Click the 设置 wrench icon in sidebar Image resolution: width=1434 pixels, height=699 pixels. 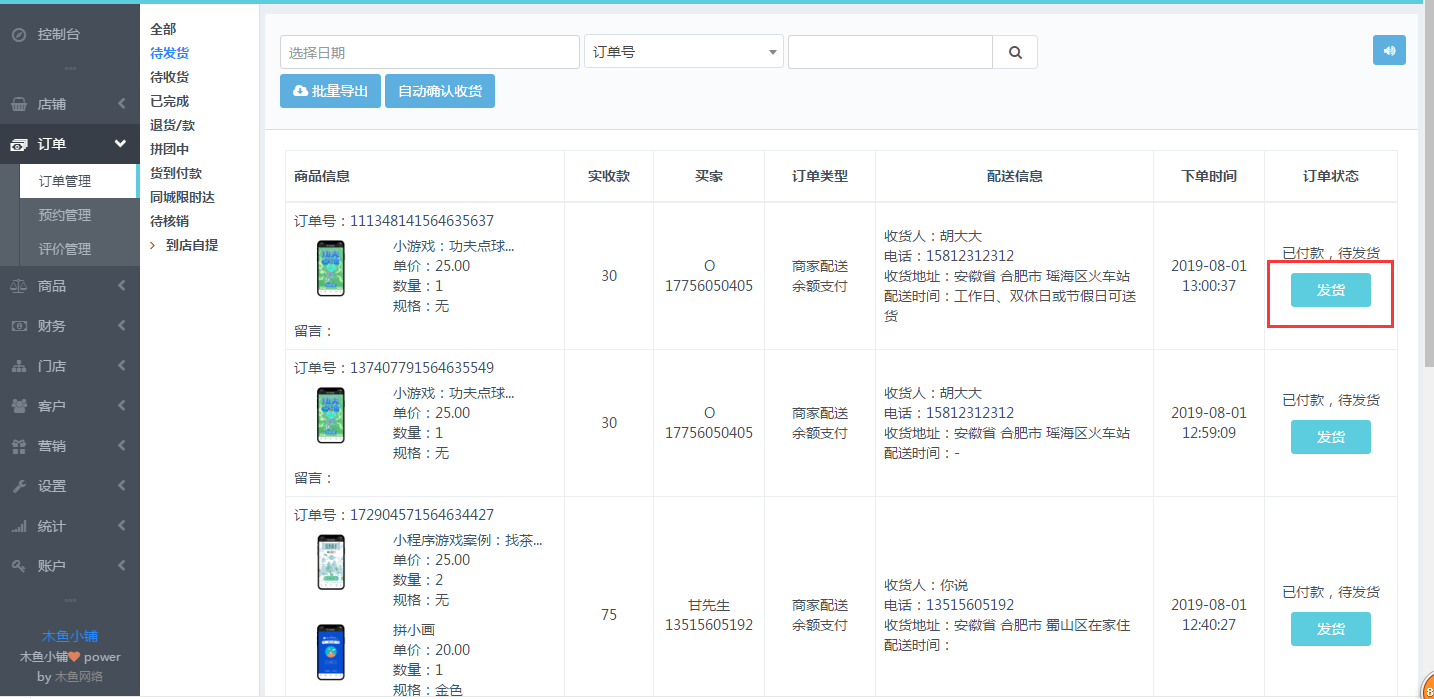(19, 486)
